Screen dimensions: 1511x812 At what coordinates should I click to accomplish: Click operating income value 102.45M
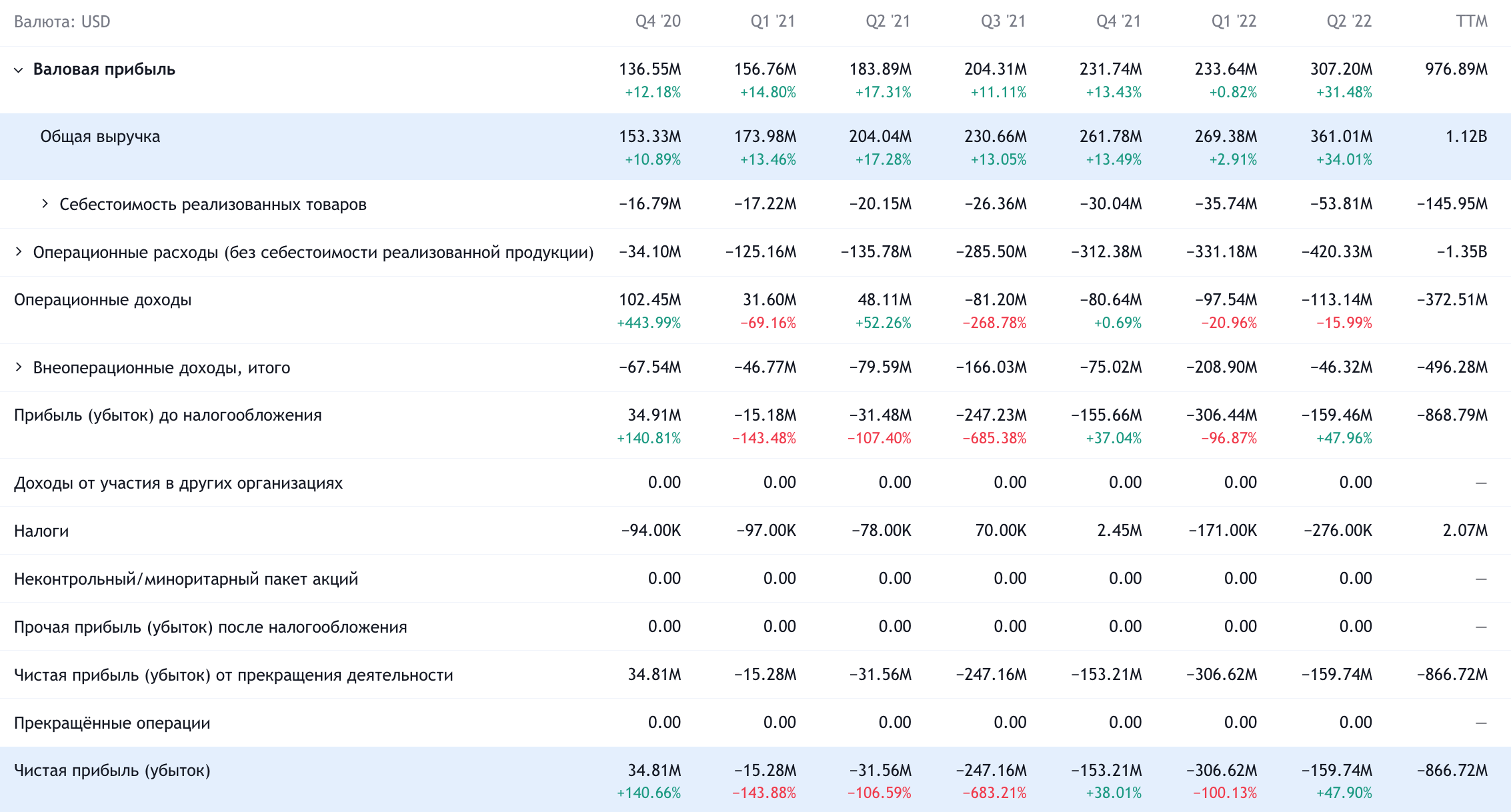[x=650, y=300]
